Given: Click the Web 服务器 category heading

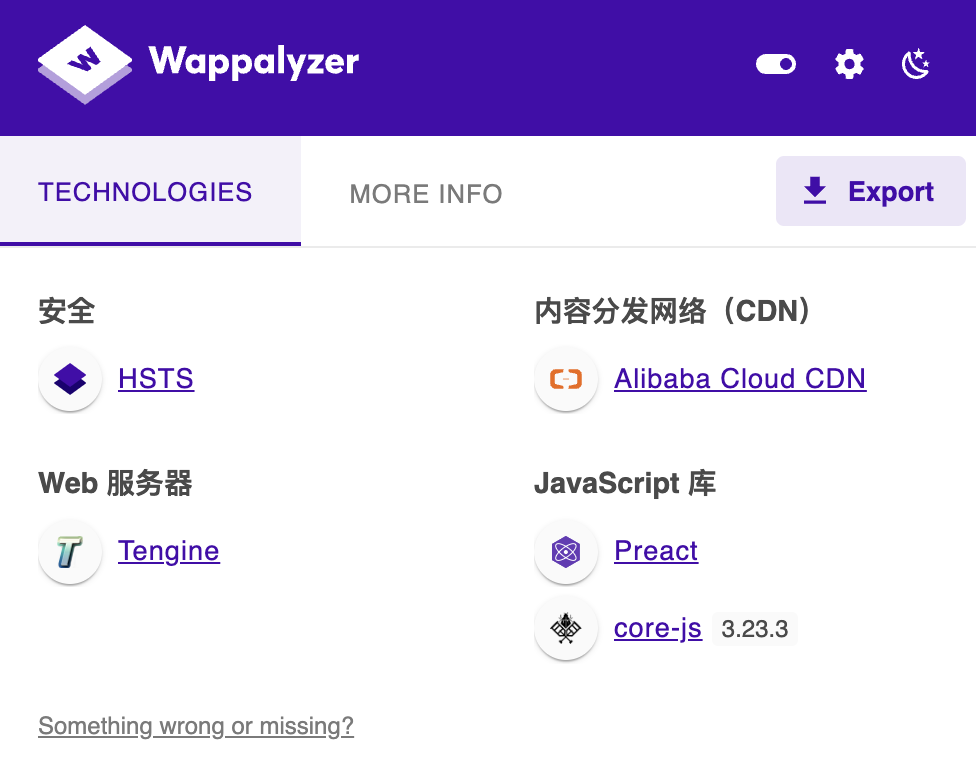Looking at the screenshot, I should [x=115, y=483].
